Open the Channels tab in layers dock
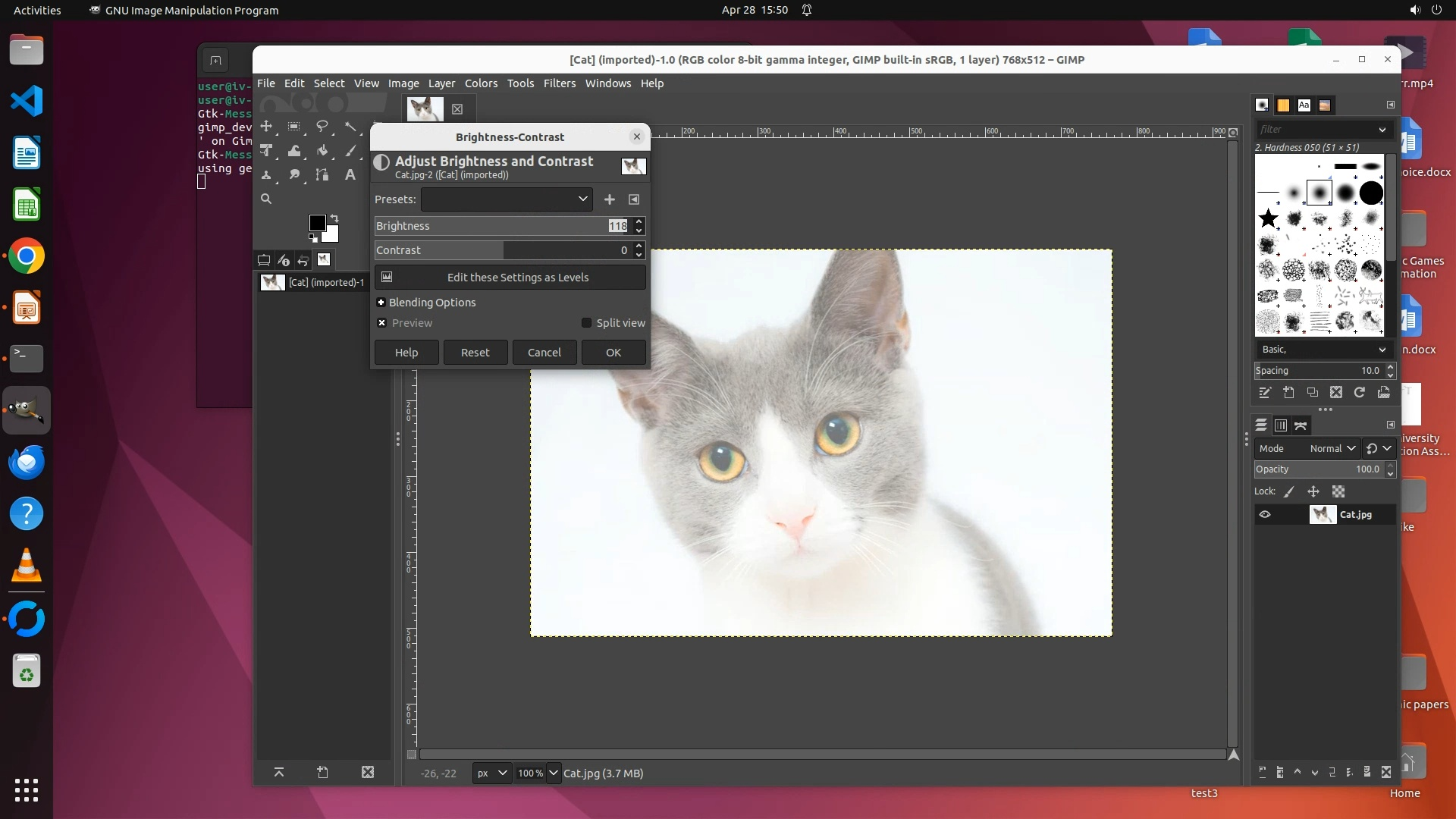Image resolution: width=1456 pixels, height=819 pixels. [x=1281, y=425]
